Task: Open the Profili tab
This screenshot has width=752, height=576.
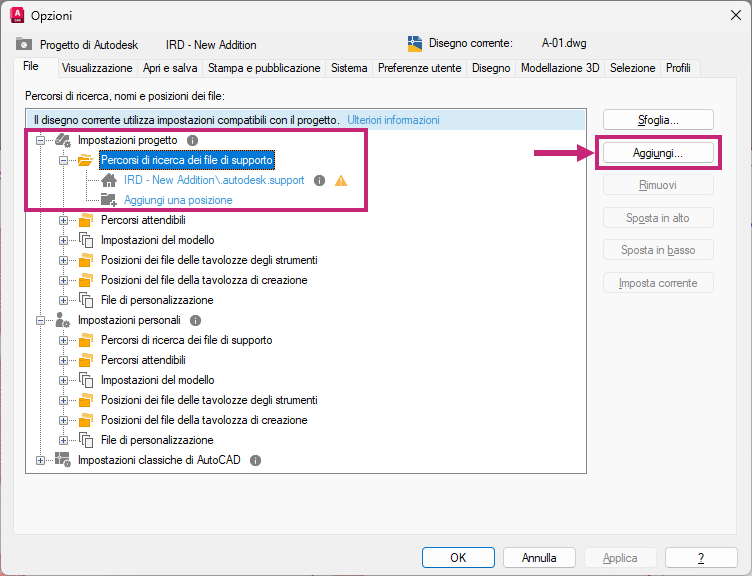Action: coord(678,68)
